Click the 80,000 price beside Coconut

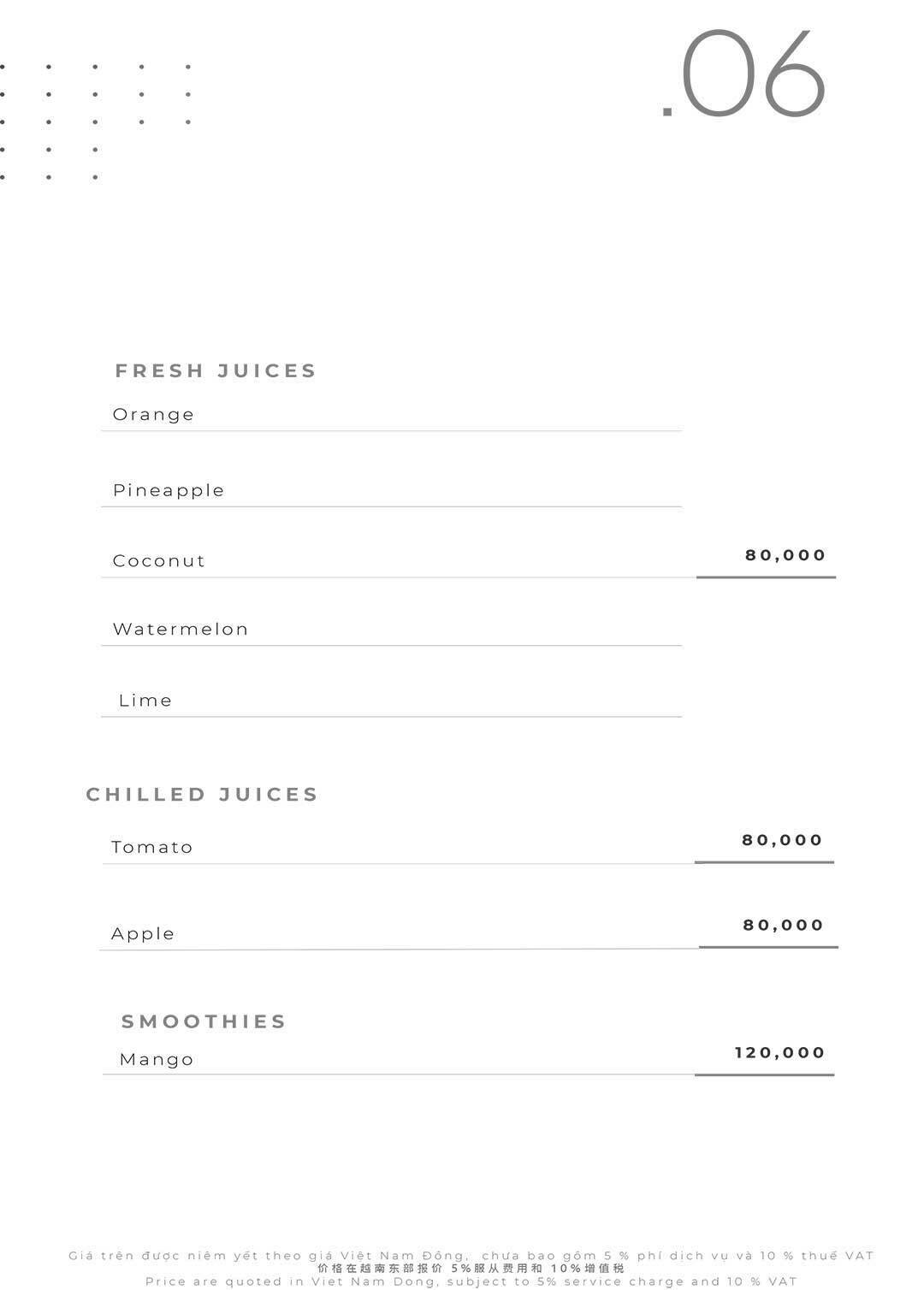tap(785, 555)
